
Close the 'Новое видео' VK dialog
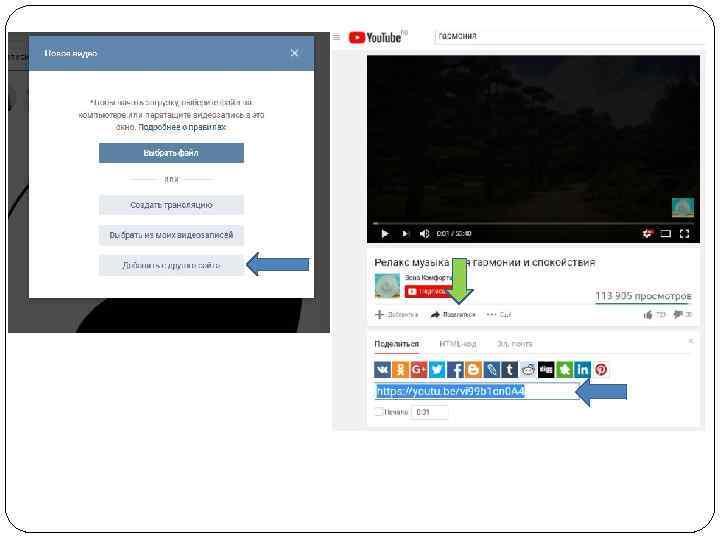(x=294, y=53)
